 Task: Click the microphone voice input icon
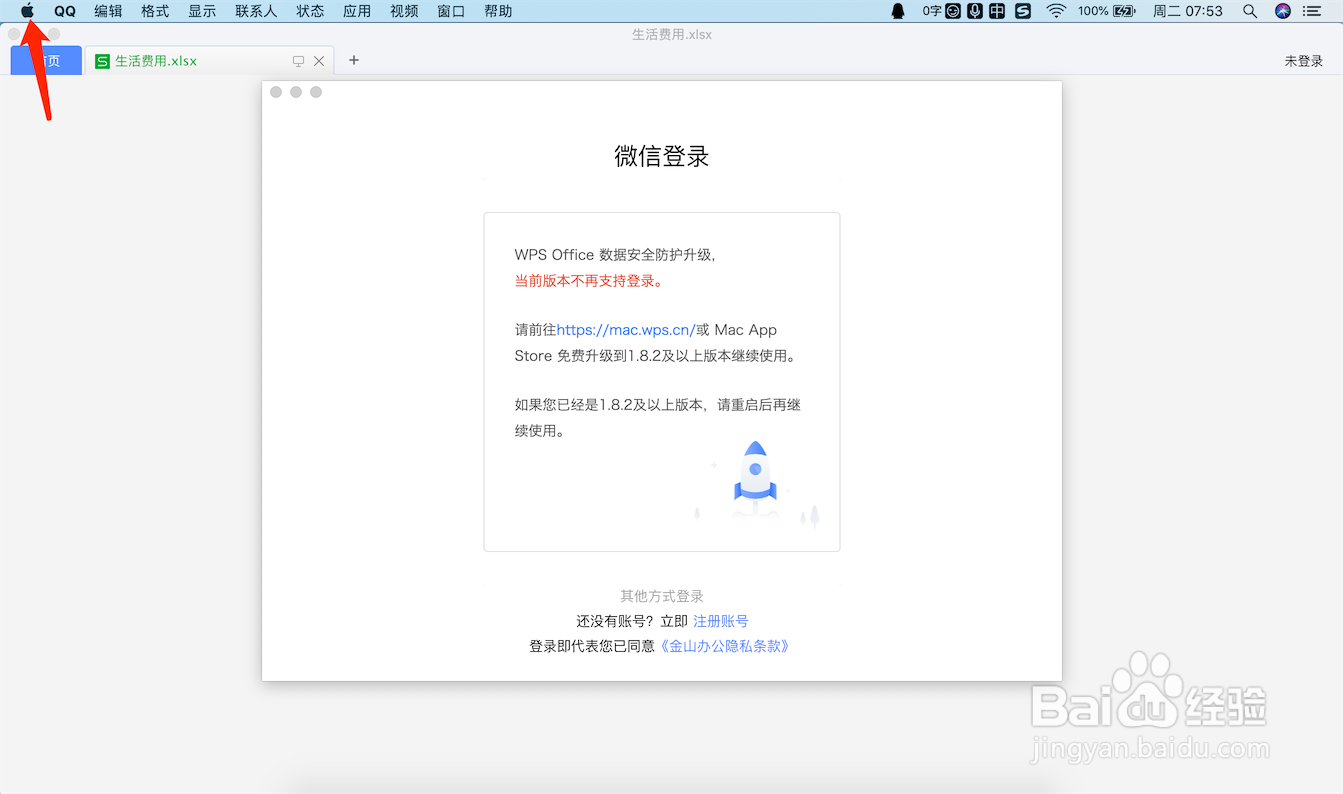tap(975, 11)
